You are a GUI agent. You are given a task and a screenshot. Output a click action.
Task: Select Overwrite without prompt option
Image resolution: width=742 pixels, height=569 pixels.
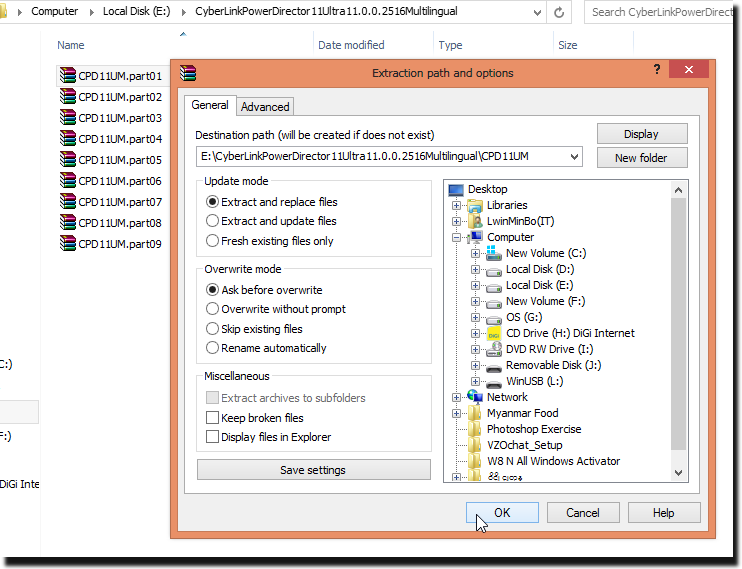pos(276,309)
